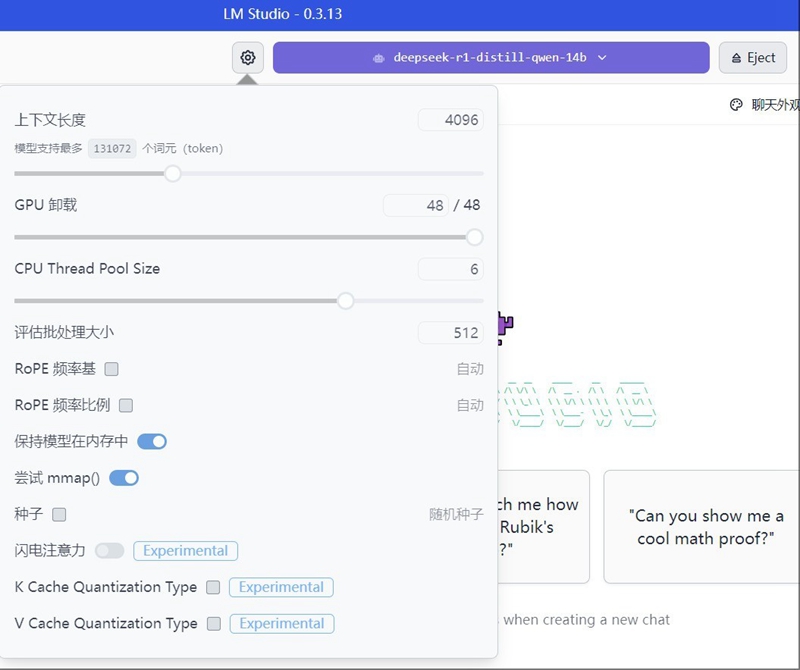Toggle the 闪电注意力 flash attention switch

[110, 551]
